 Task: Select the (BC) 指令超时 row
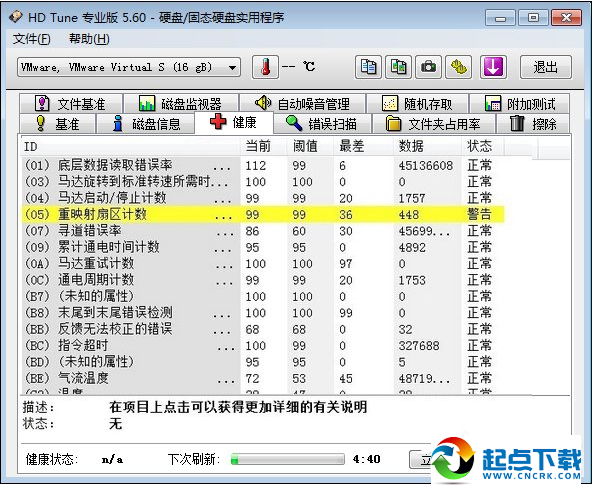click(x=263, y=345)
